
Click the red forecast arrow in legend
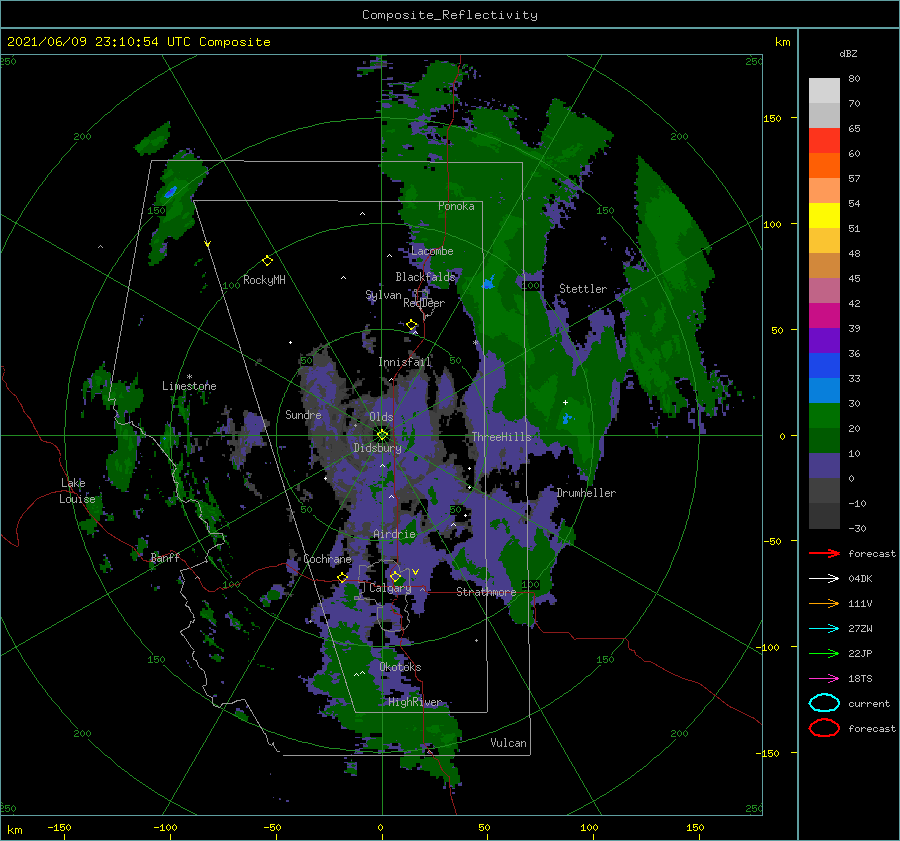824,553
